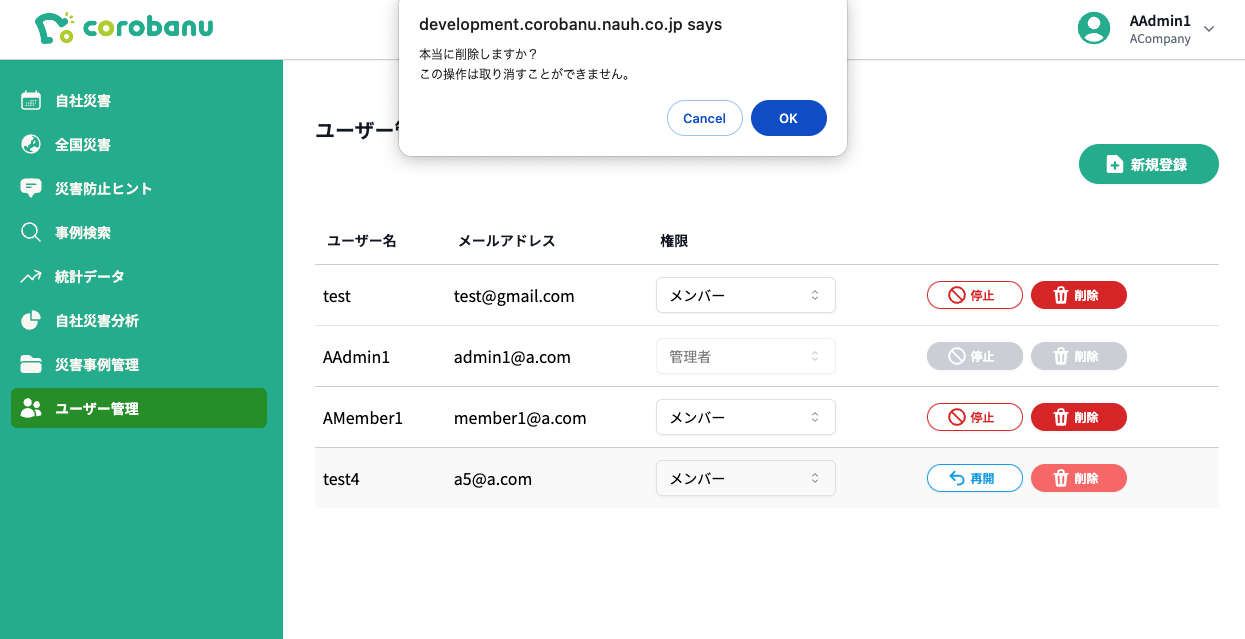This screenshot has width=1245, height=639.
Task: Go to 災害事例管理 menu item
Action: point(139,364)
